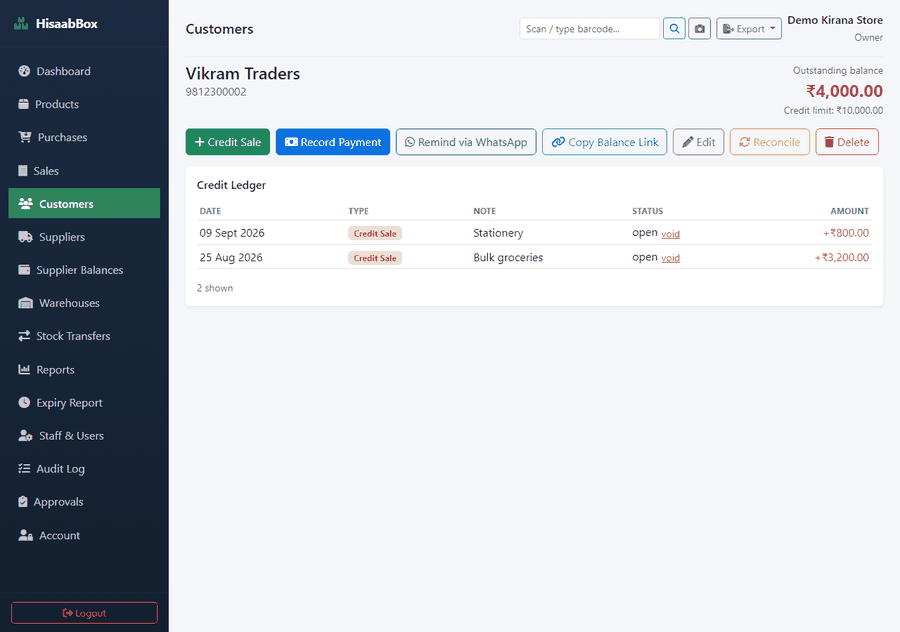Click the +₹800.00 amount
Screen dimensions: 900x632
(846, 233)
